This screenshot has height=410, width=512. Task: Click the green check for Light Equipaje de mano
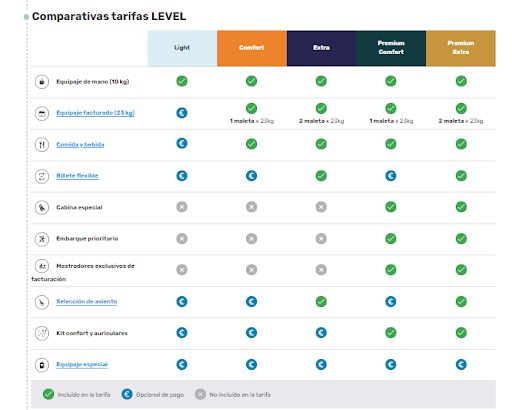(182, 81)
